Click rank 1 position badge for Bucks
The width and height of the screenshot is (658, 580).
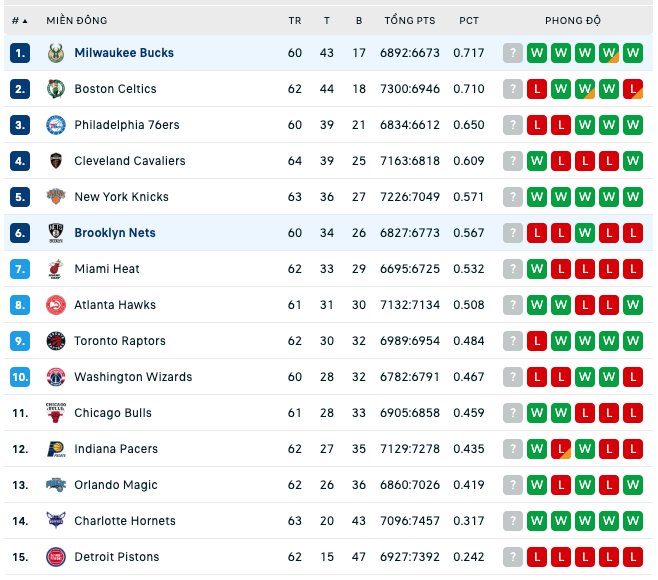(20, 53)
